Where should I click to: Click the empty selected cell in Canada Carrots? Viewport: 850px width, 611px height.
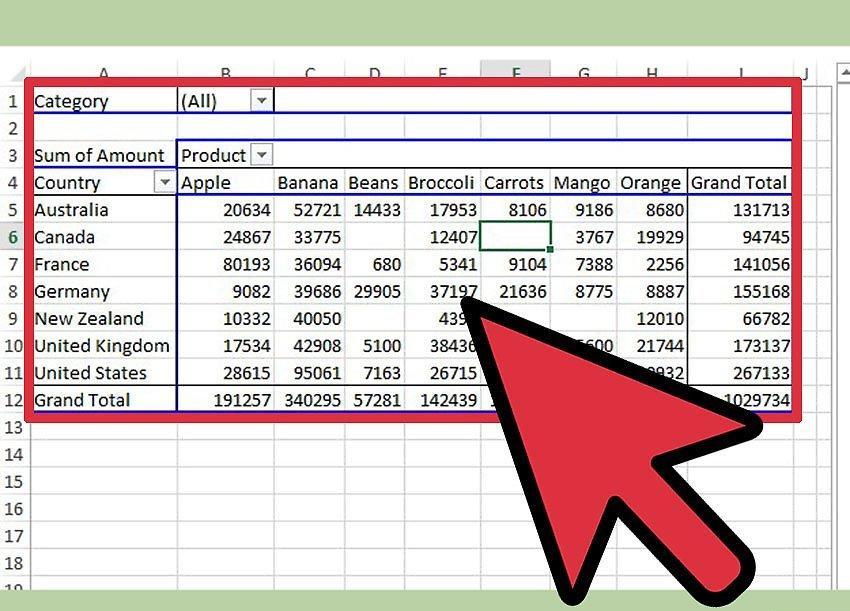click(x=516, y=236)
